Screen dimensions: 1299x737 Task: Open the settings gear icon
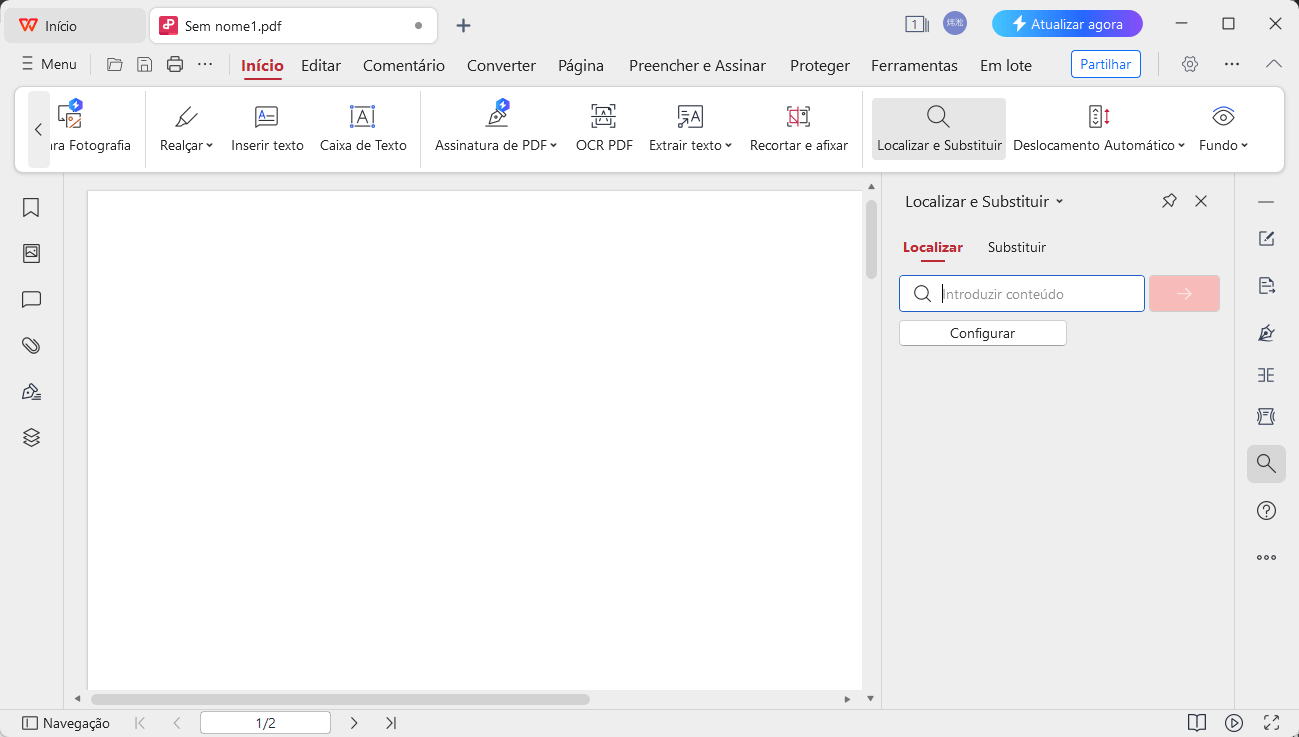coord(1189,64)
